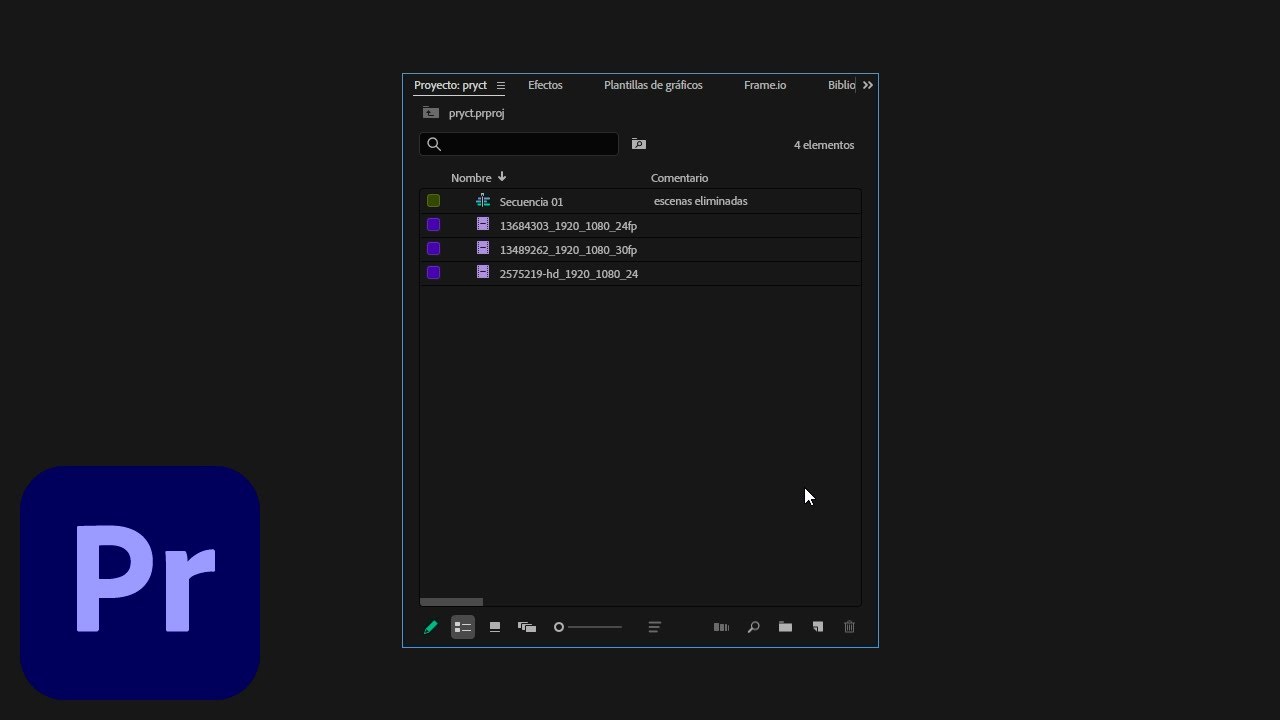This screenshot has width=1280, height=720.
Task: Select the 13684303_1920_1080_24fp clip name
Action: (568, 226)
